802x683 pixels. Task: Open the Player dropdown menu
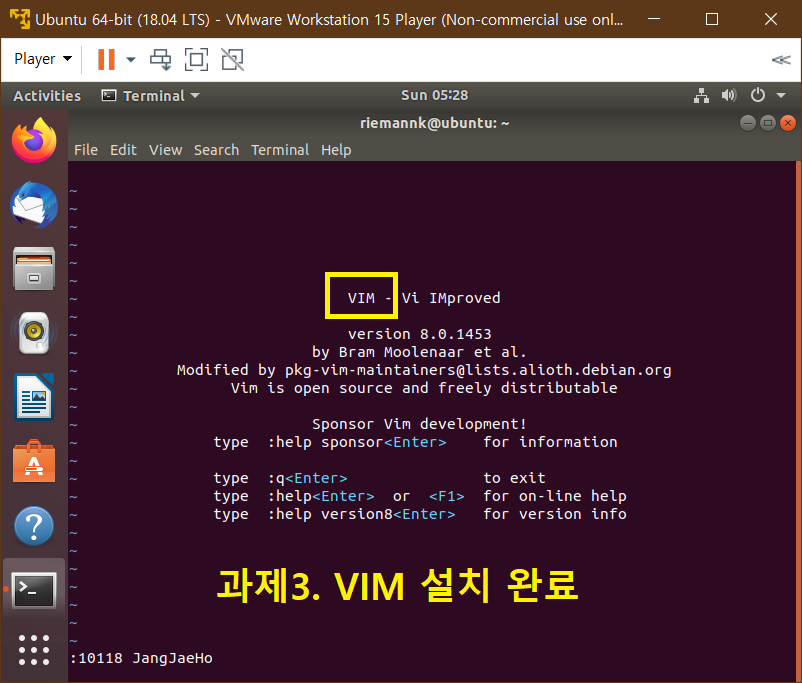point(43,59)
